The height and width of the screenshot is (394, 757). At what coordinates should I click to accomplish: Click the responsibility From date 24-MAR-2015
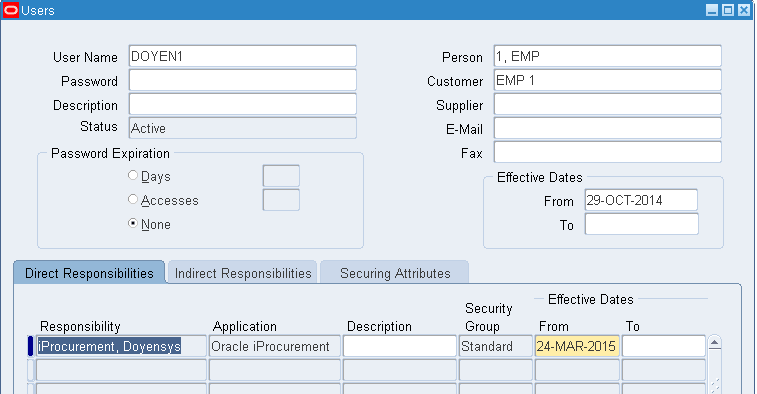click(x=577, y=346)
